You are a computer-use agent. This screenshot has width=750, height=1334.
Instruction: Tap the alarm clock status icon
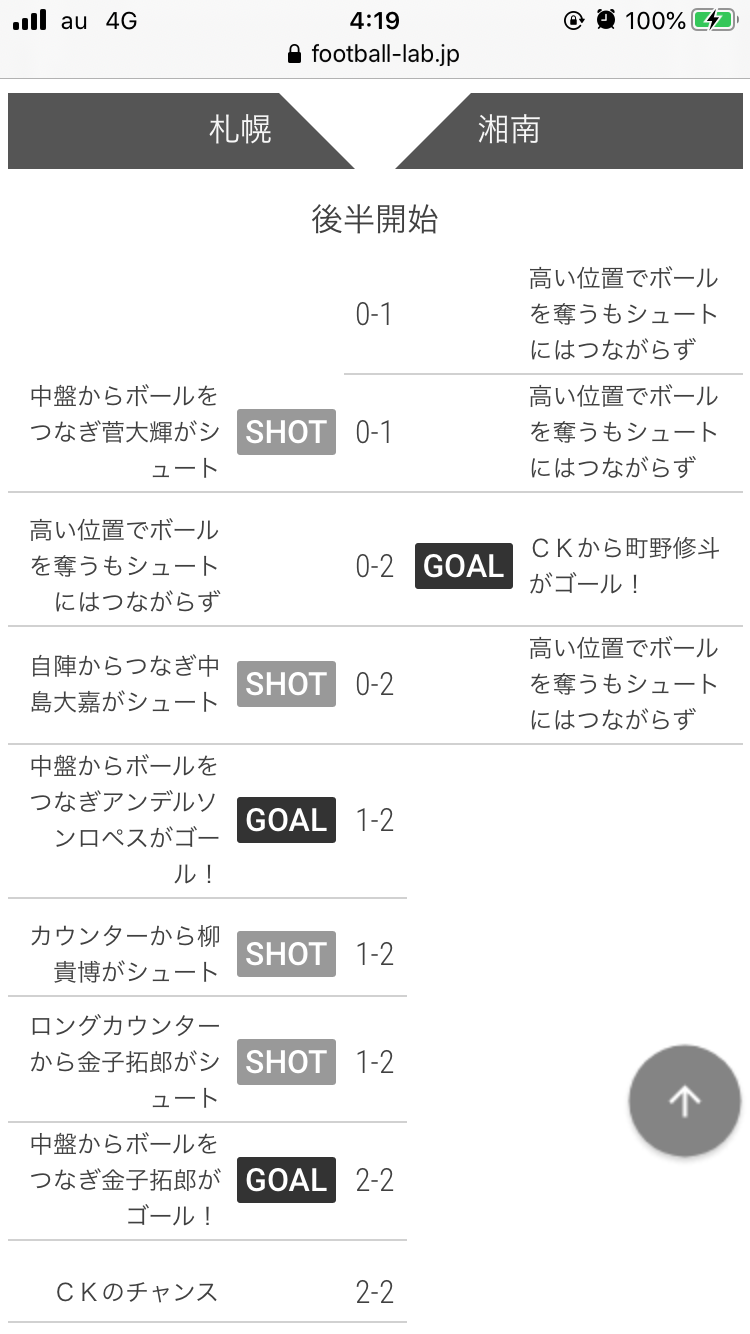606,20
